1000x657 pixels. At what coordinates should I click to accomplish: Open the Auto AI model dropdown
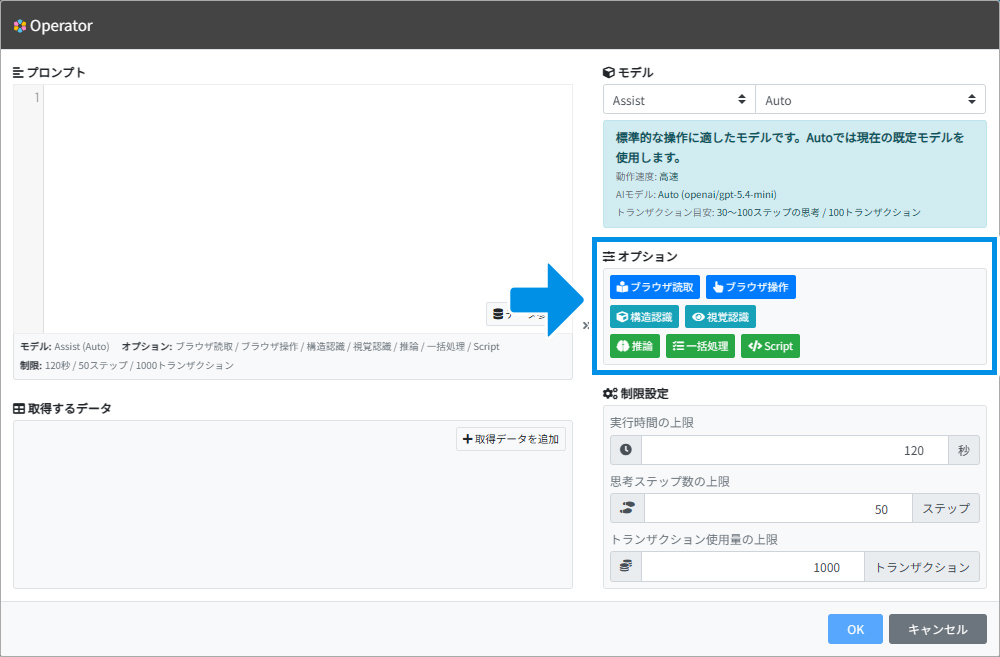(x=871, y=100)
